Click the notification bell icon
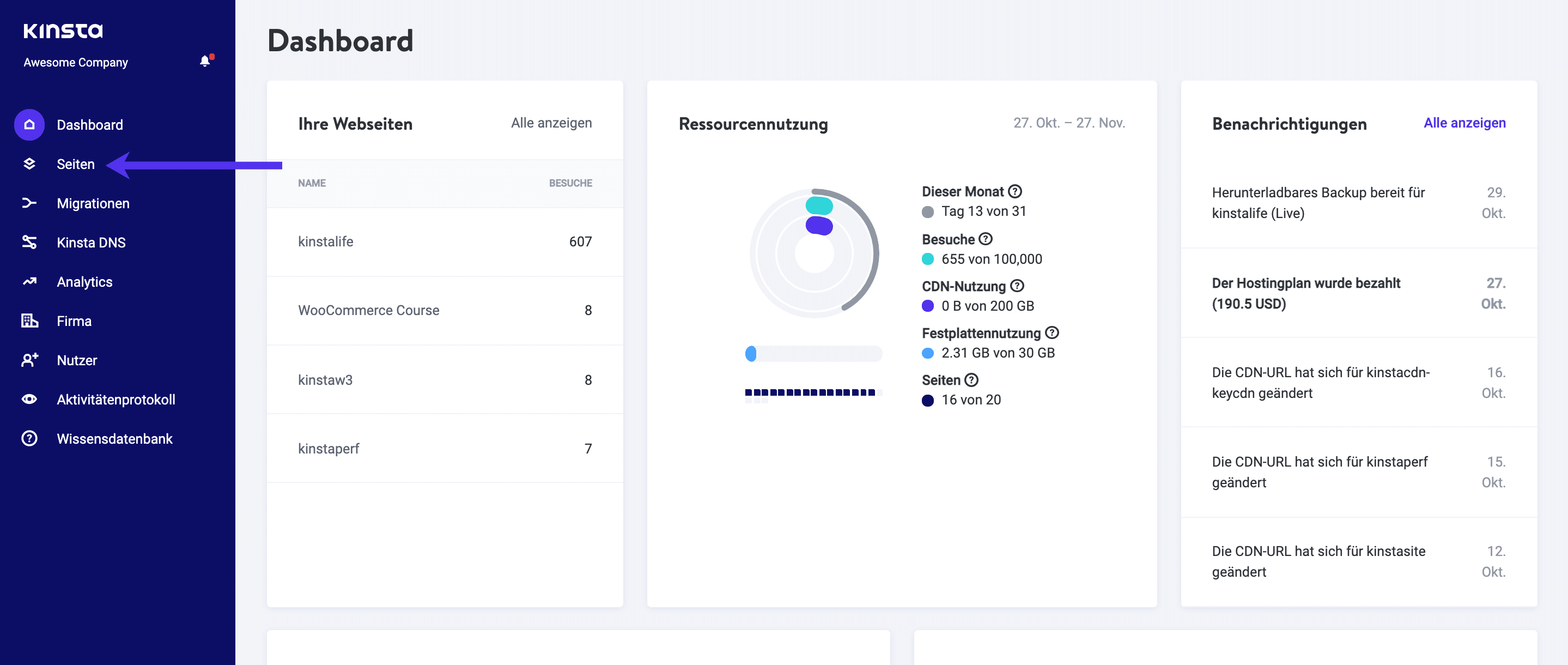Screen dimensions: 1568x665 click(204, 62)
